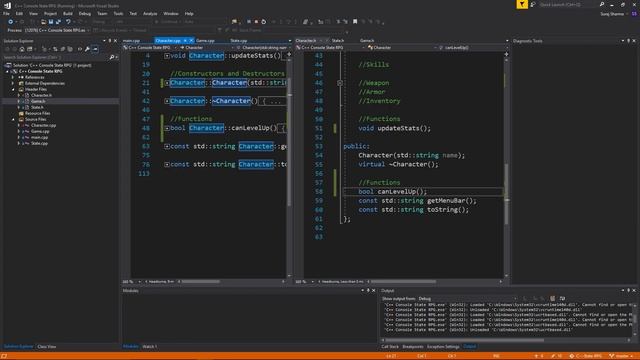640x360 pixels.
Task: Open the canLevelUp member dropdown in the right editor
Action: [x=473, y=48]
